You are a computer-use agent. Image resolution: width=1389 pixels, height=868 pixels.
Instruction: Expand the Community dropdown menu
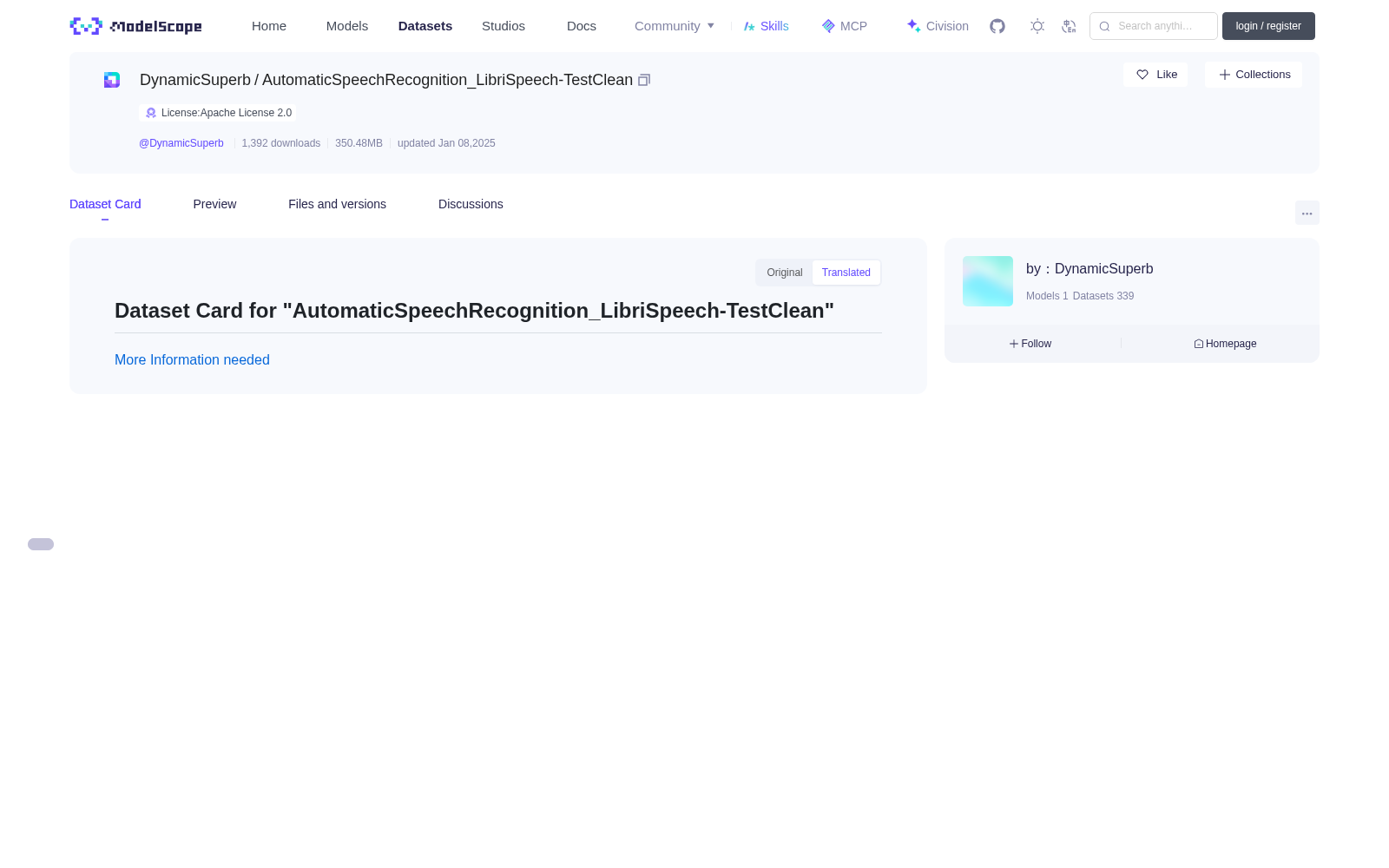tap(675, 26)
